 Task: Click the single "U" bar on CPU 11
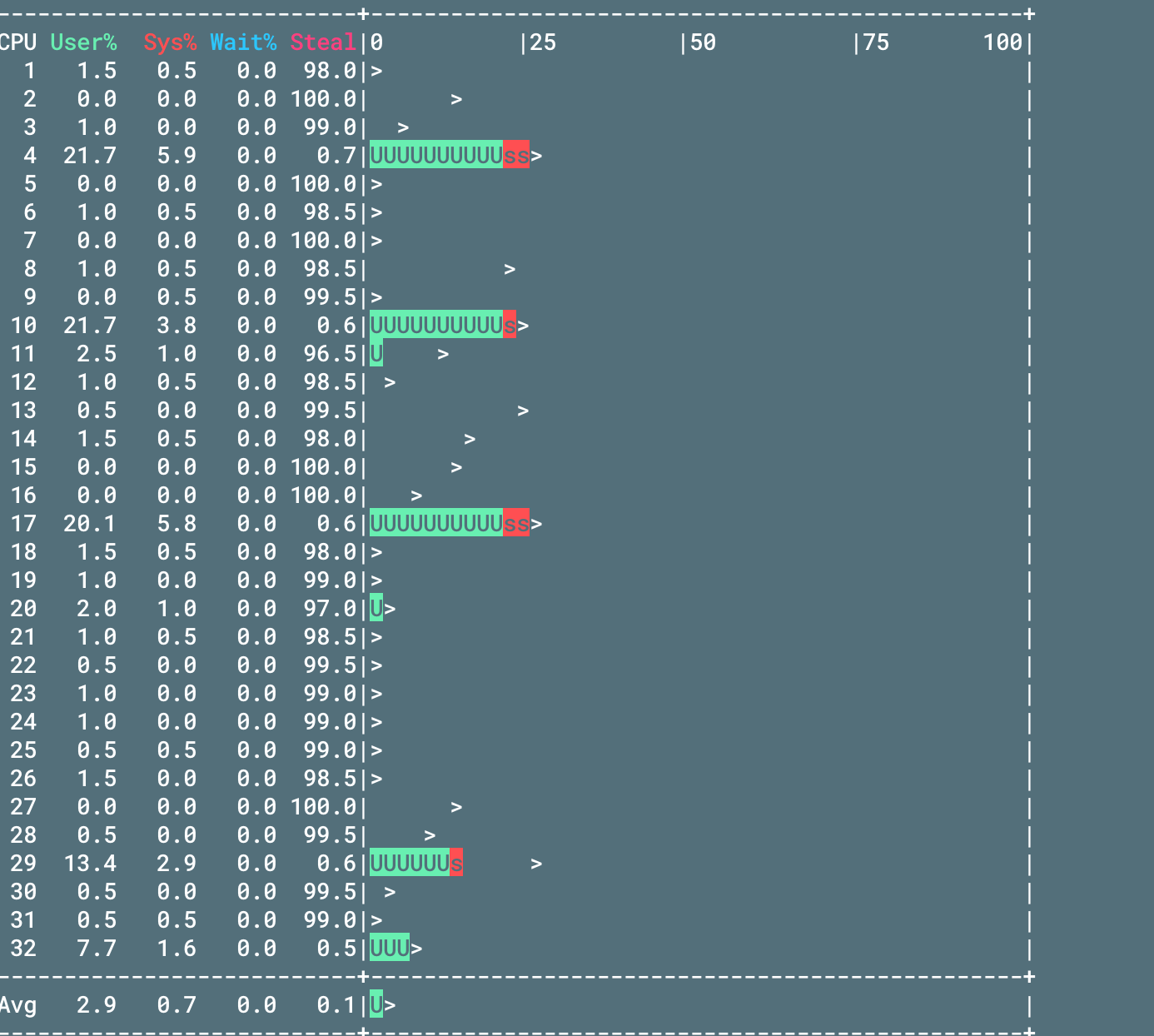(376, 354)
